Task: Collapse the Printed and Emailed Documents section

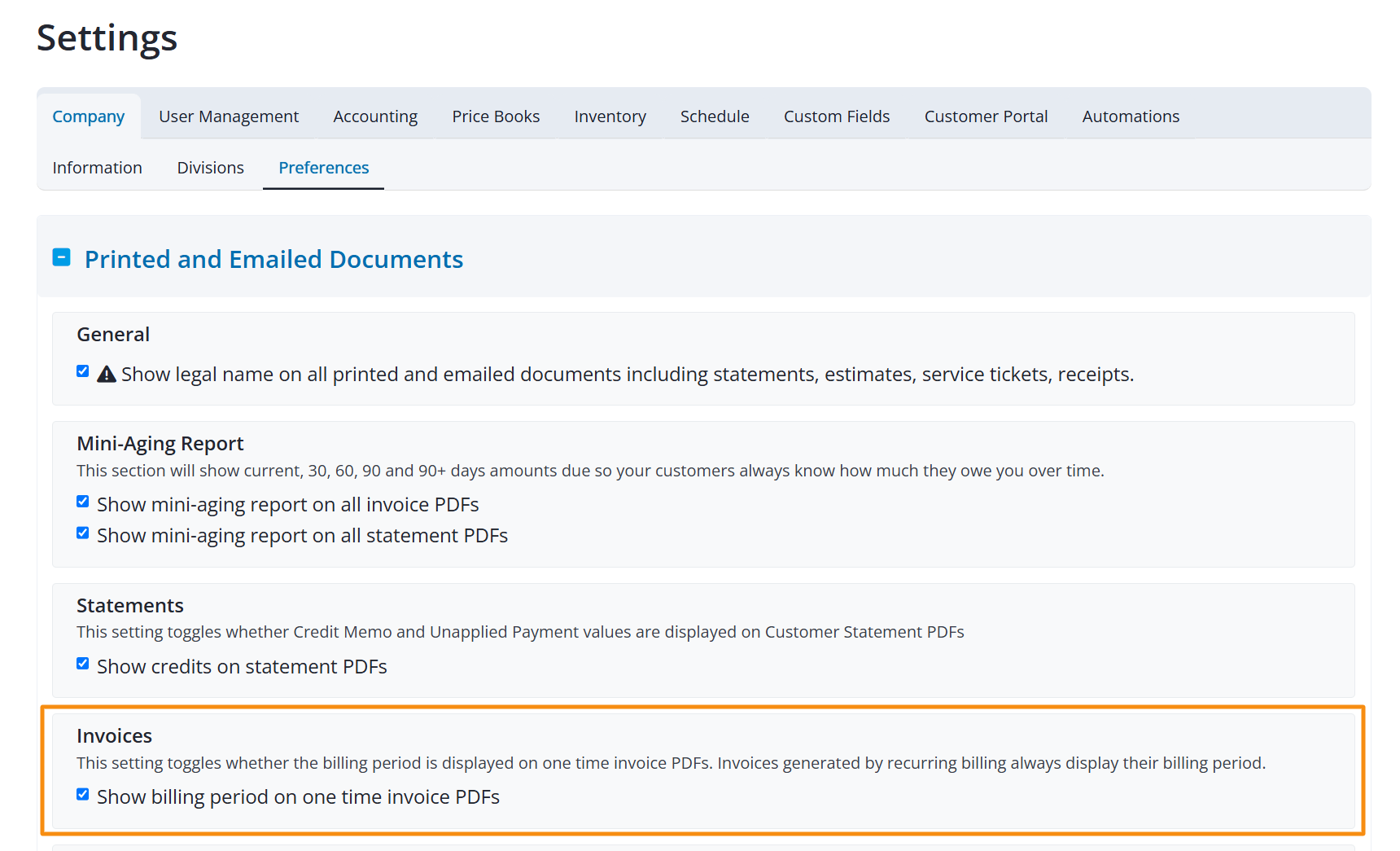Action: [x=61, y=257]
